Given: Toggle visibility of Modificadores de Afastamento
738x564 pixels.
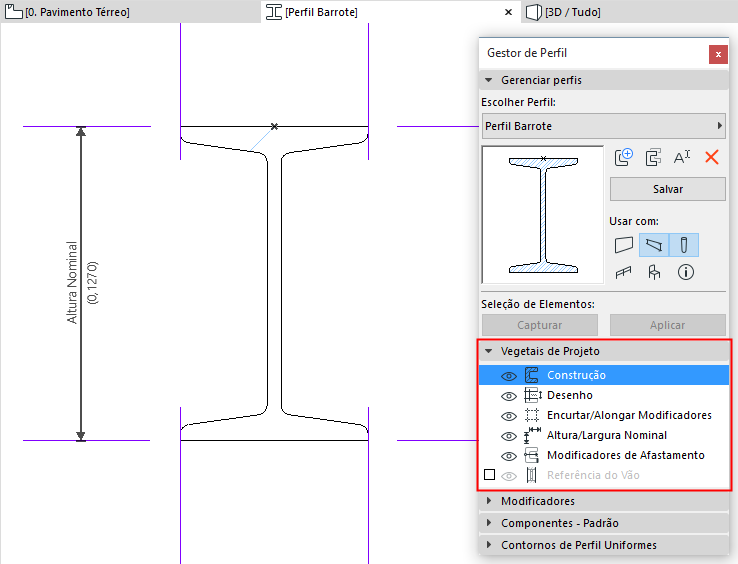Looking at the screenshot, I should tap(509, 456).
